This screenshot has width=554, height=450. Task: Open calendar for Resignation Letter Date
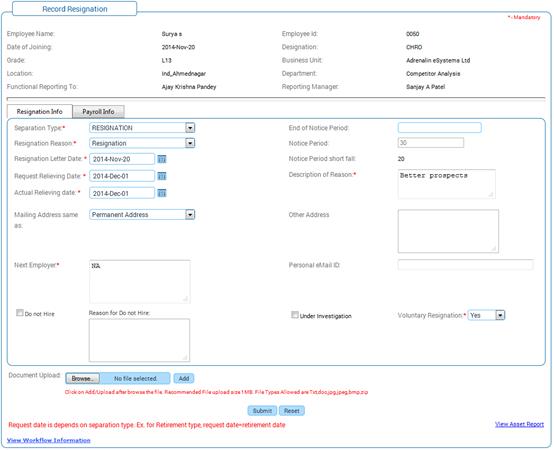[162, 159]
